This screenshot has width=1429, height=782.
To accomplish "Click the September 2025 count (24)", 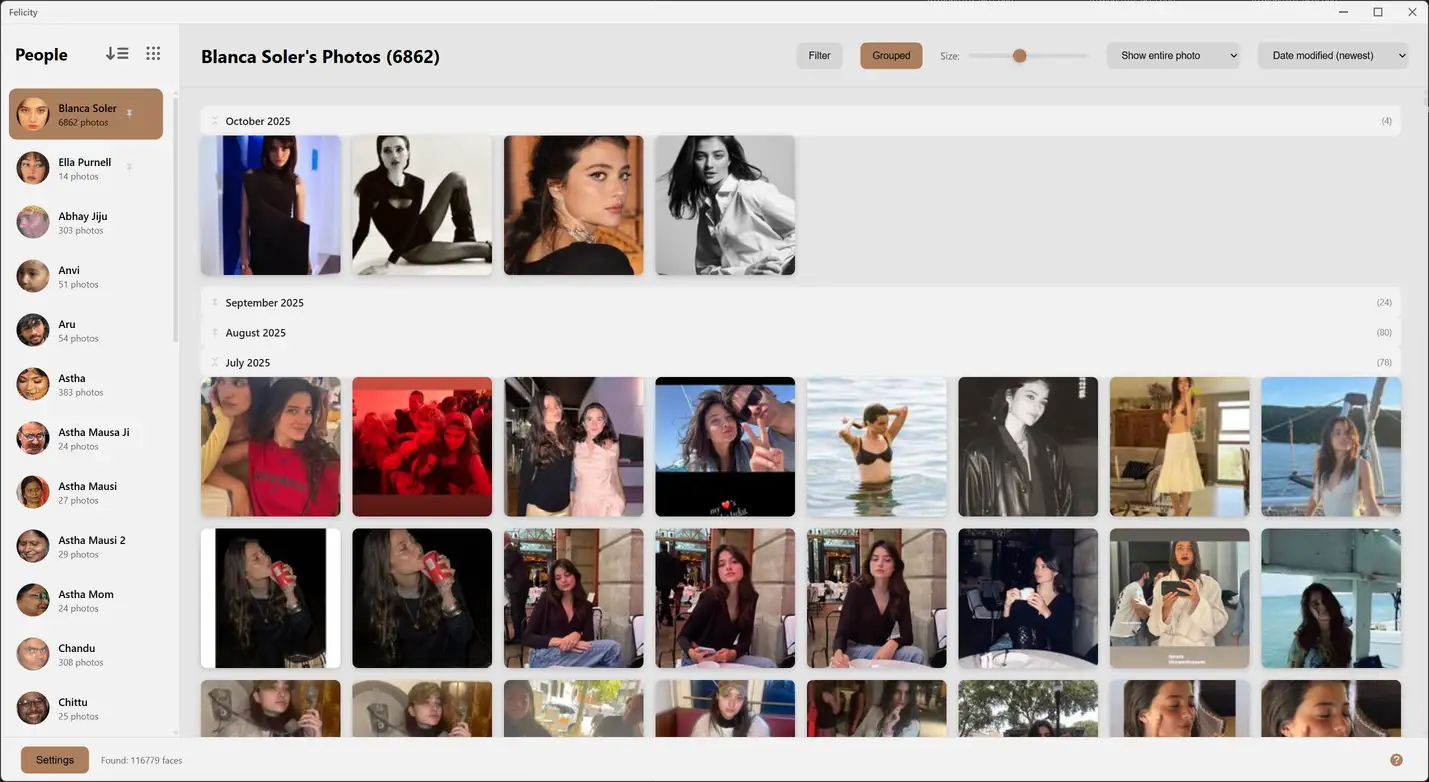I will tap(1384, 303).
